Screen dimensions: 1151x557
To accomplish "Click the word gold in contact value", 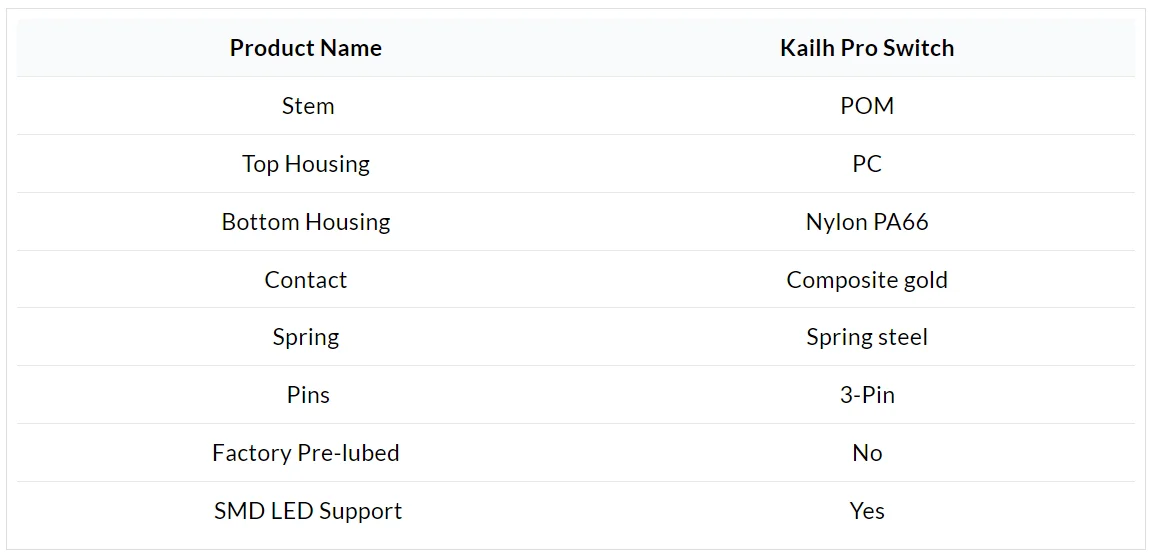I will point(924,280).
